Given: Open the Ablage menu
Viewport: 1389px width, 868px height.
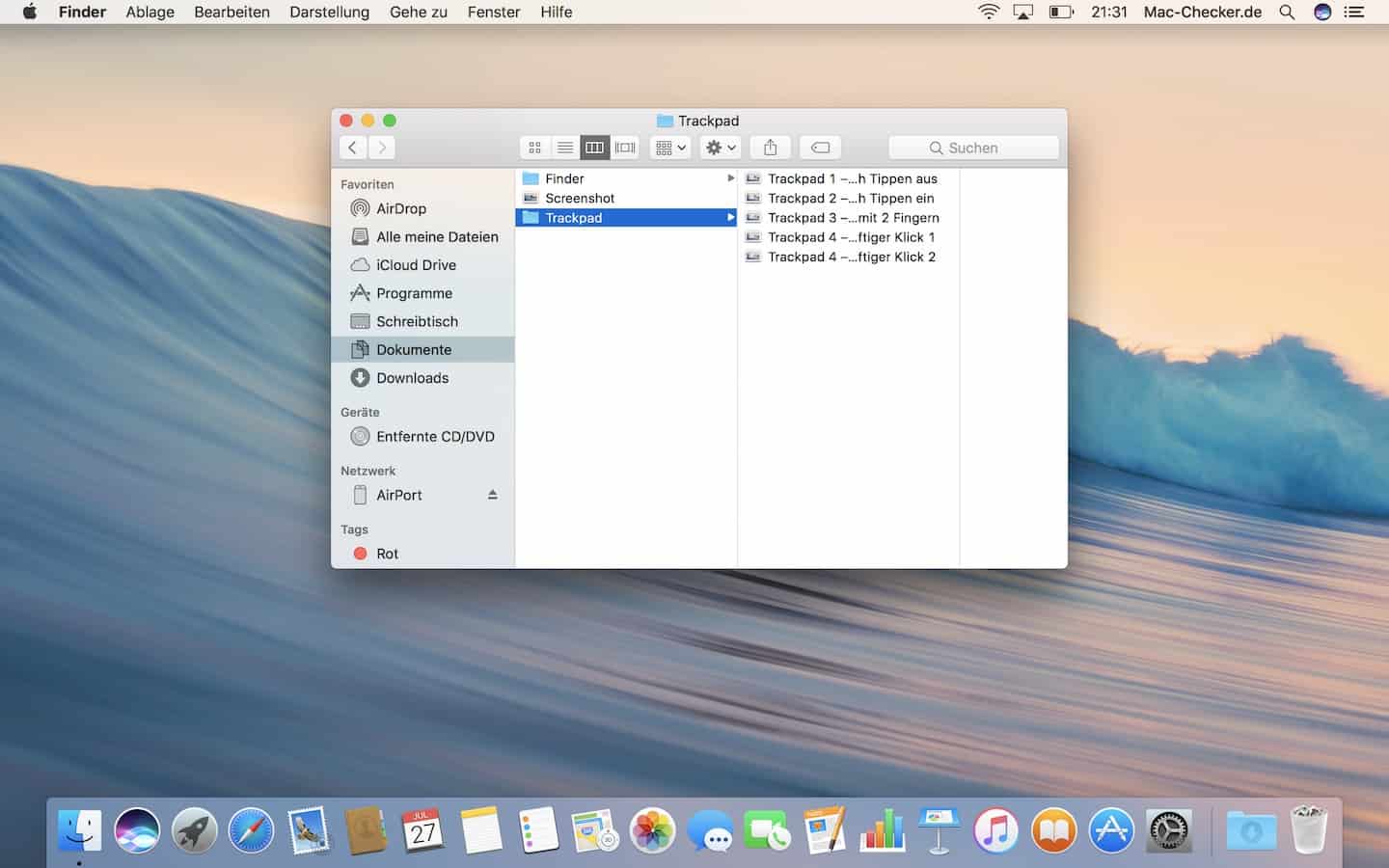Looking at the screenshot, I should (x=150, y=12).
